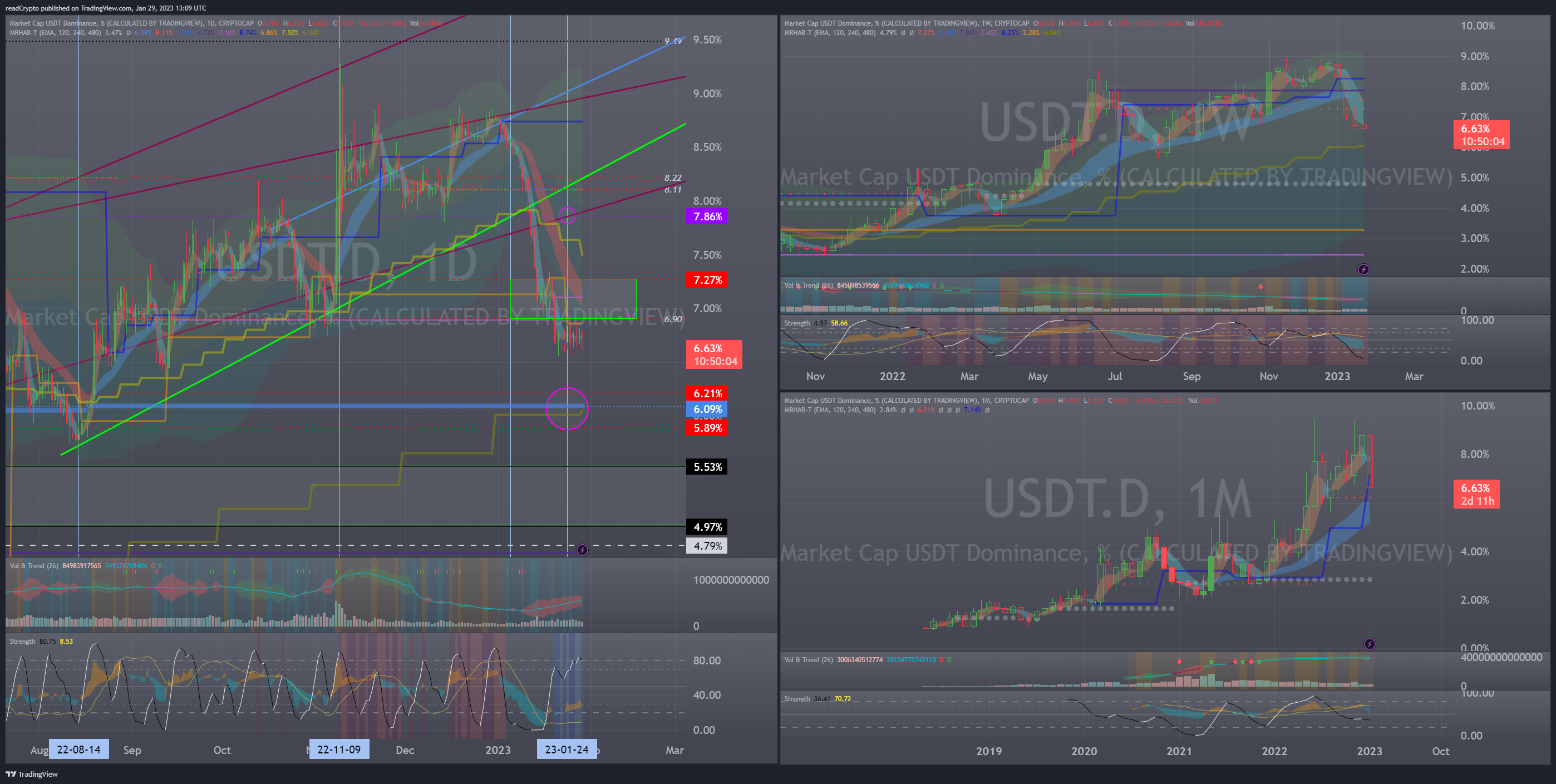1556x784 pixels.
Task: Click the 80.00 Strength axis label on daily chart
Action: click(x=707, y=660)
